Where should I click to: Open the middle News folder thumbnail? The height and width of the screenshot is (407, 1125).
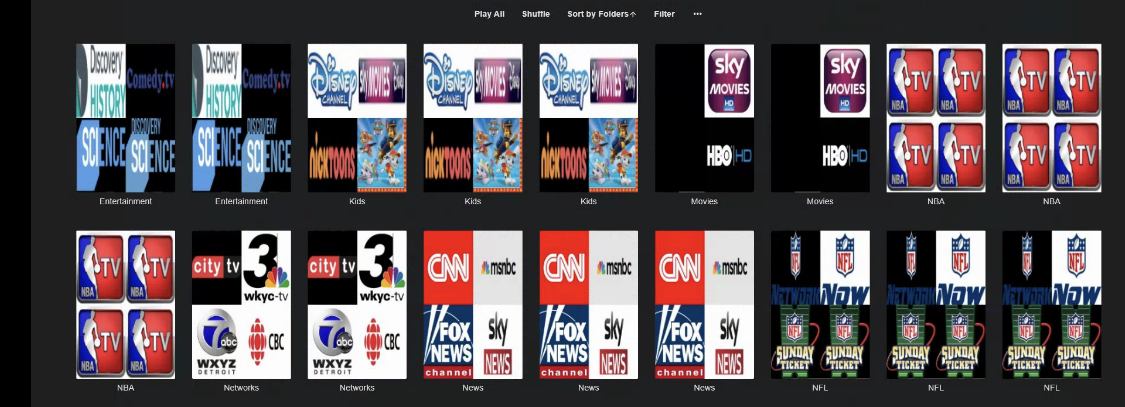pyautogui.click(x=588, y=304)
